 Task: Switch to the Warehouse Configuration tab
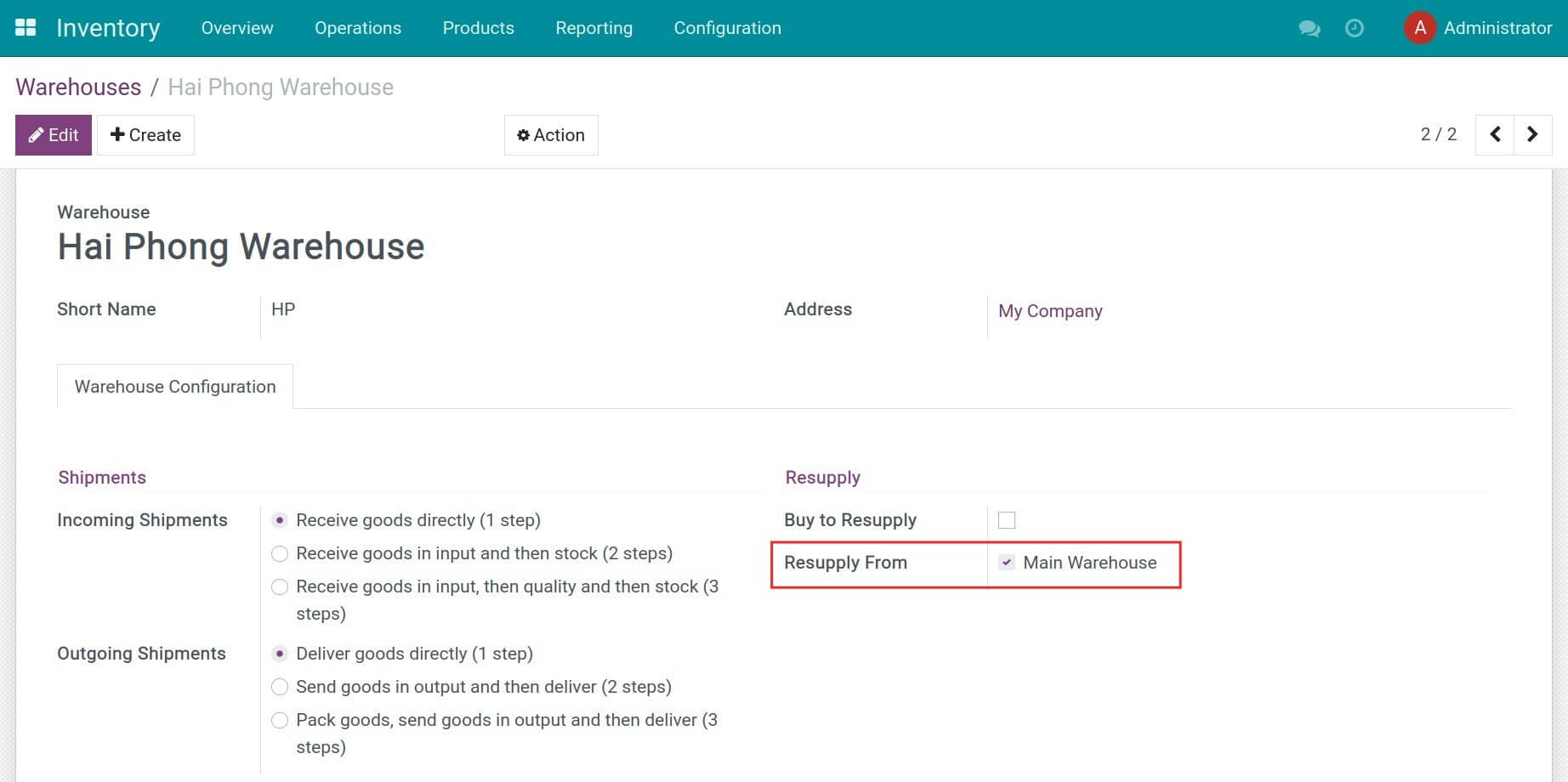tap(174, 387)
